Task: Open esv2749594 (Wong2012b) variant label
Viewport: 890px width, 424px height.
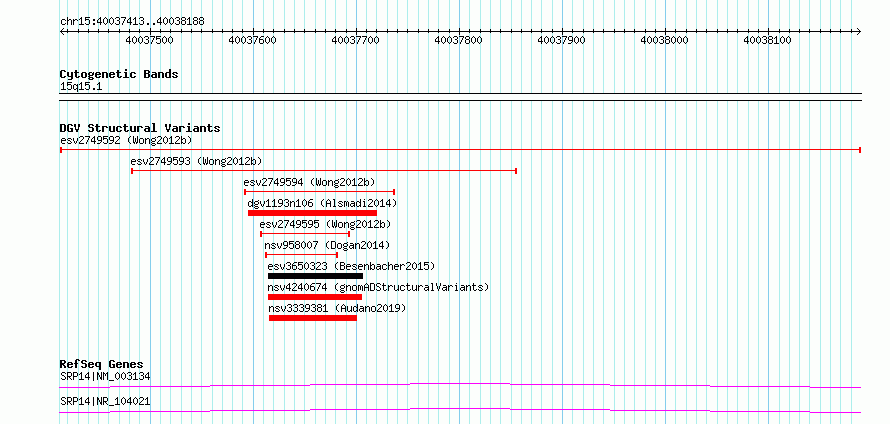Action: pos(310,182)
